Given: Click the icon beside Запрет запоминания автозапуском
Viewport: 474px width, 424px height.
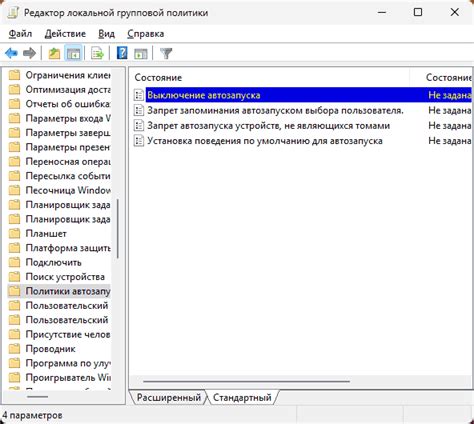Looking at the screenshot, I should [139, 110].
